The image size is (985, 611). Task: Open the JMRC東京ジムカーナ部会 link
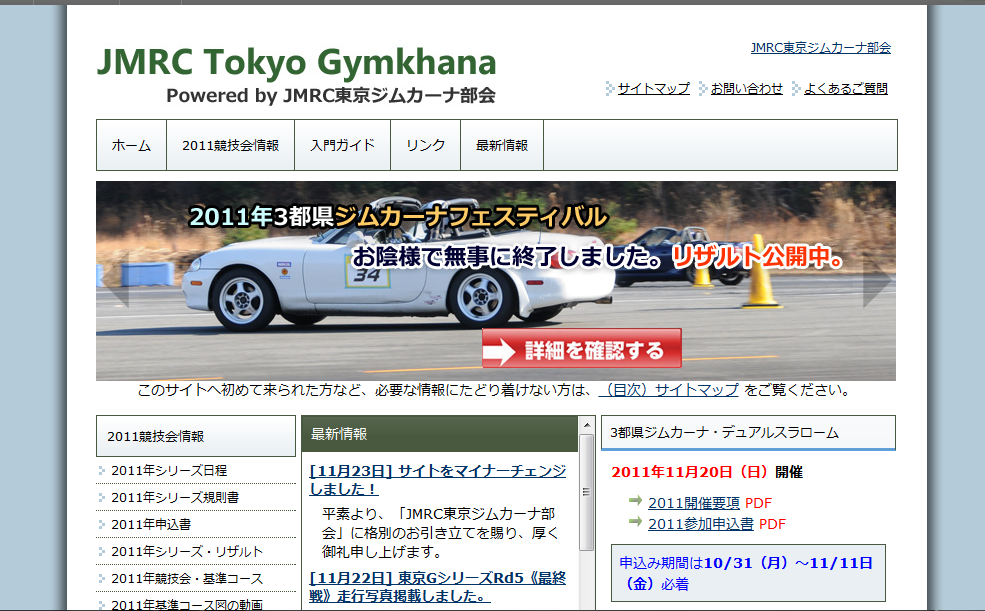click(820, 48)
